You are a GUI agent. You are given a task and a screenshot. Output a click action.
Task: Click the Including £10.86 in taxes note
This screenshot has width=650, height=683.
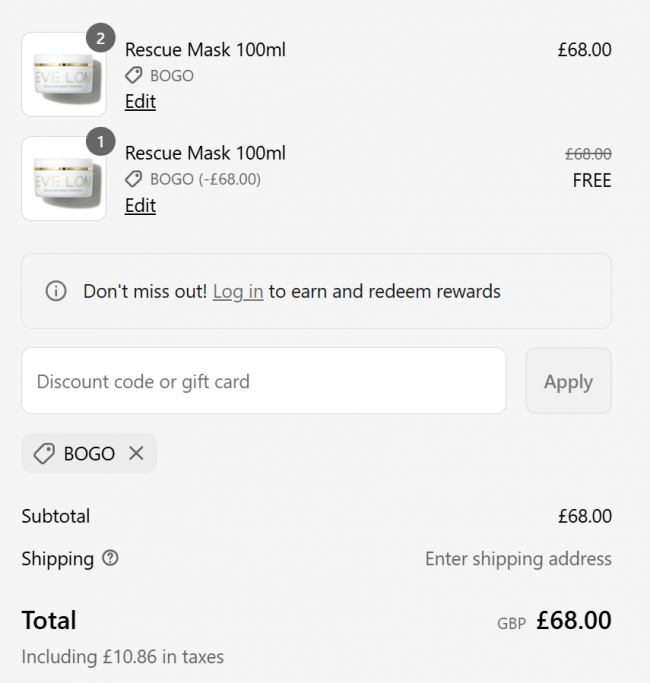point(122,657)
